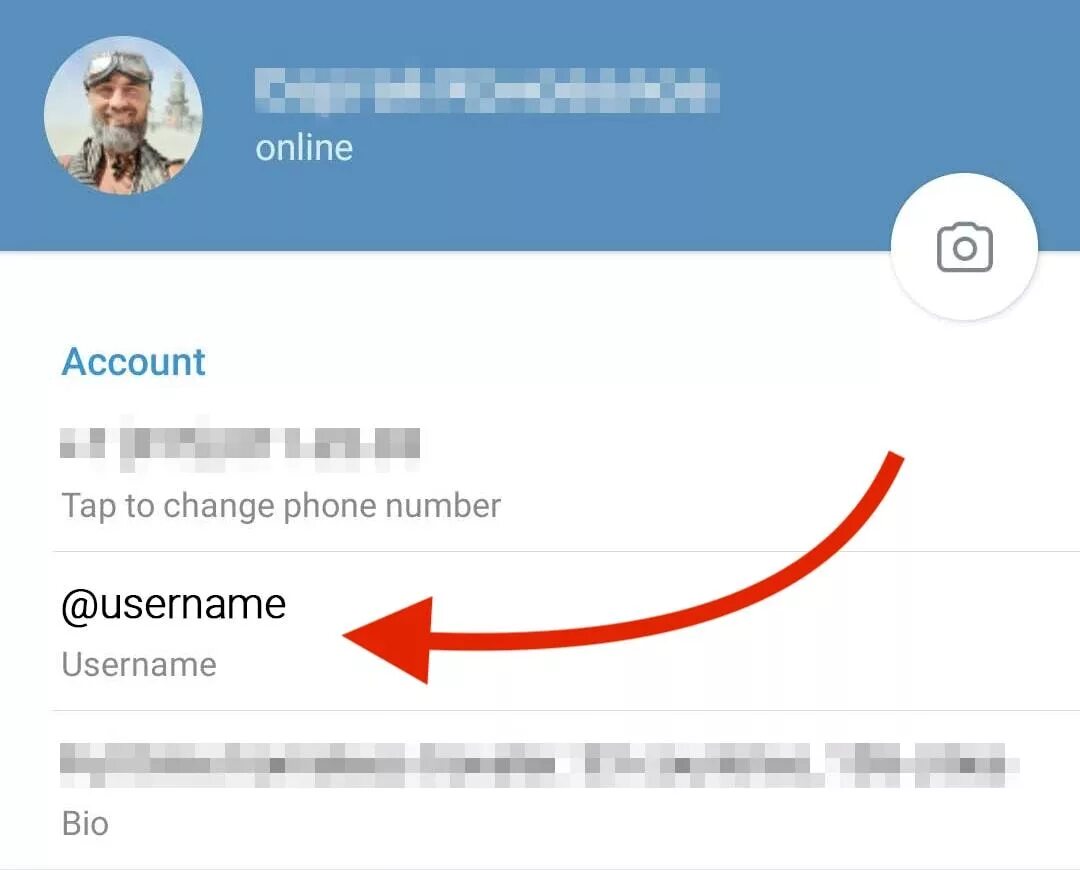
Task: Tap the camera icon to set photo
Action: point(964,247)
